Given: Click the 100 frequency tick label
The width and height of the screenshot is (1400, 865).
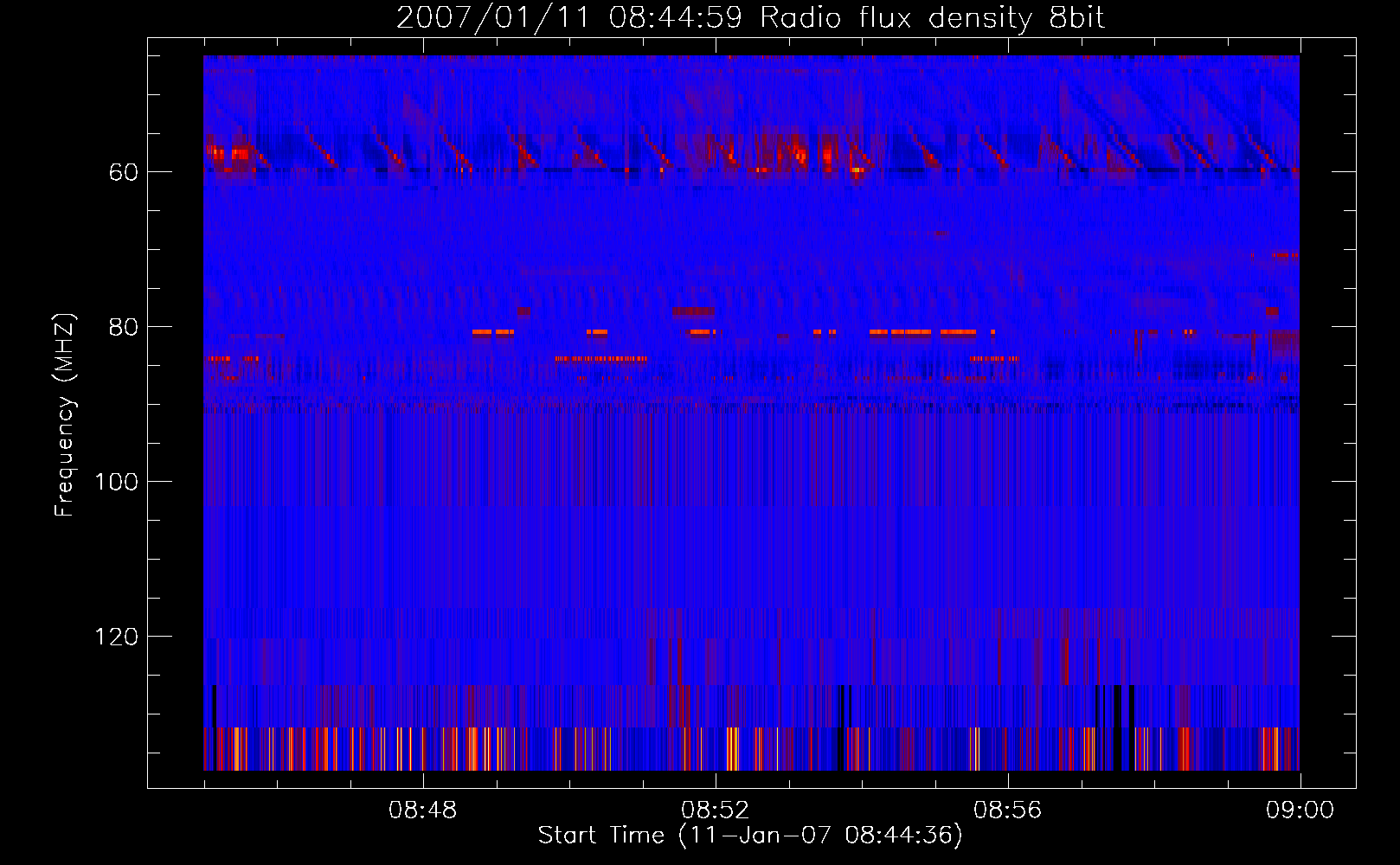Looking at the screenshot, I should (x=117, y=482).
